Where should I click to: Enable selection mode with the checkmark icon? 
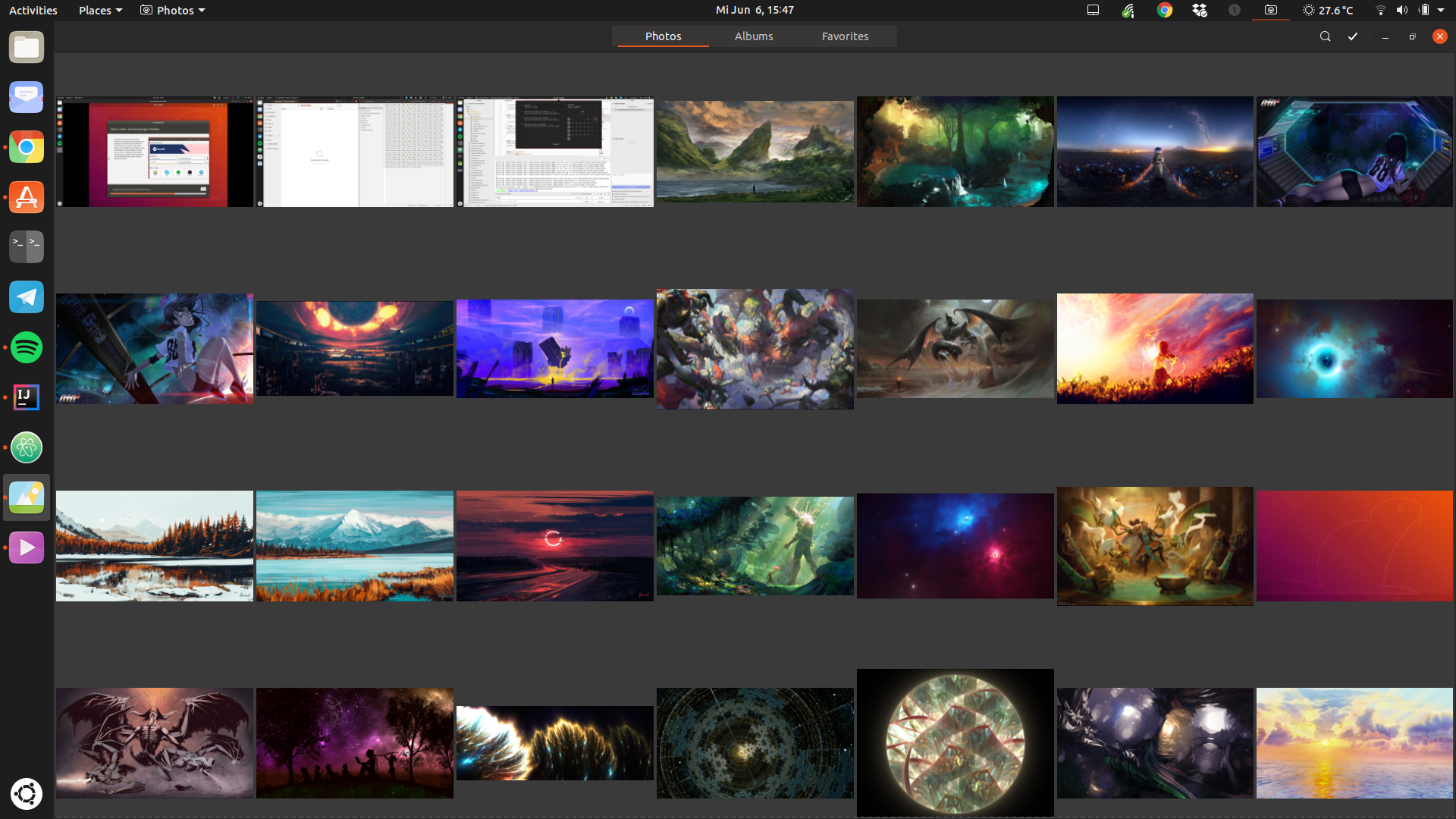tap(1353, 36)
